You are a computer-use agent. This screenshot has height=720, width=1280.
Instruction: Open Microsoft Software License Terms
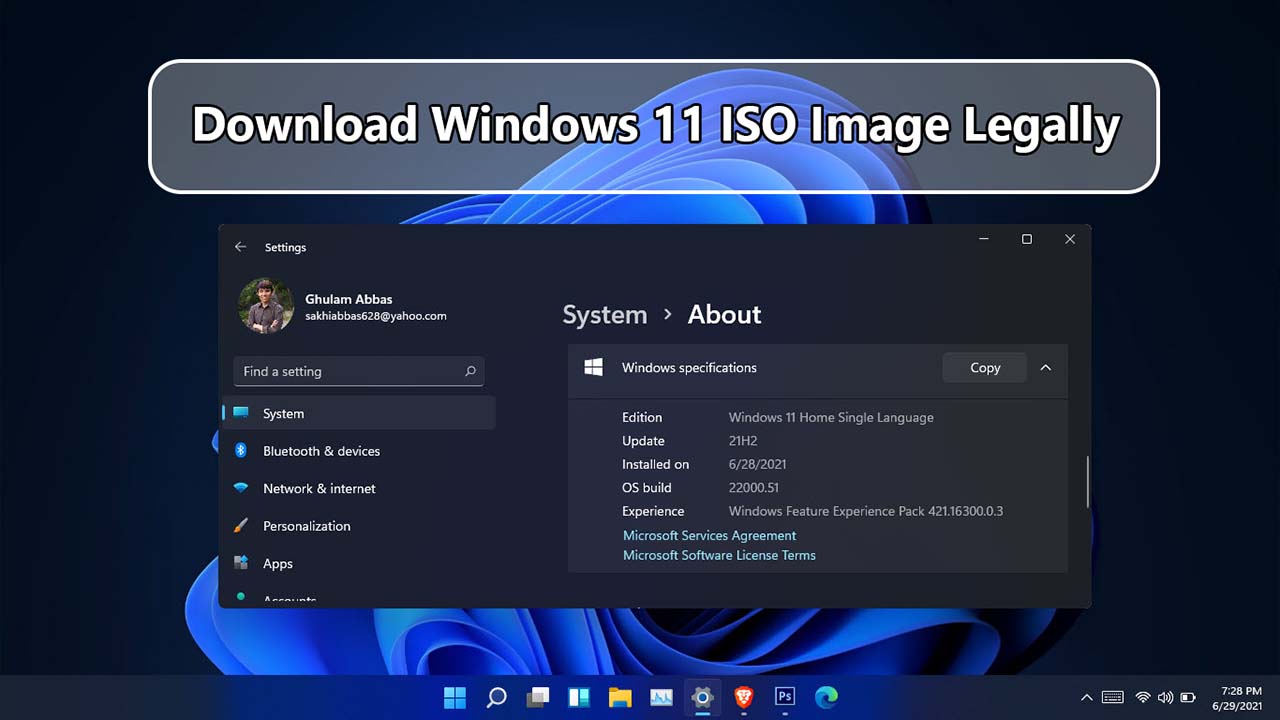click(x=719, y=555)
